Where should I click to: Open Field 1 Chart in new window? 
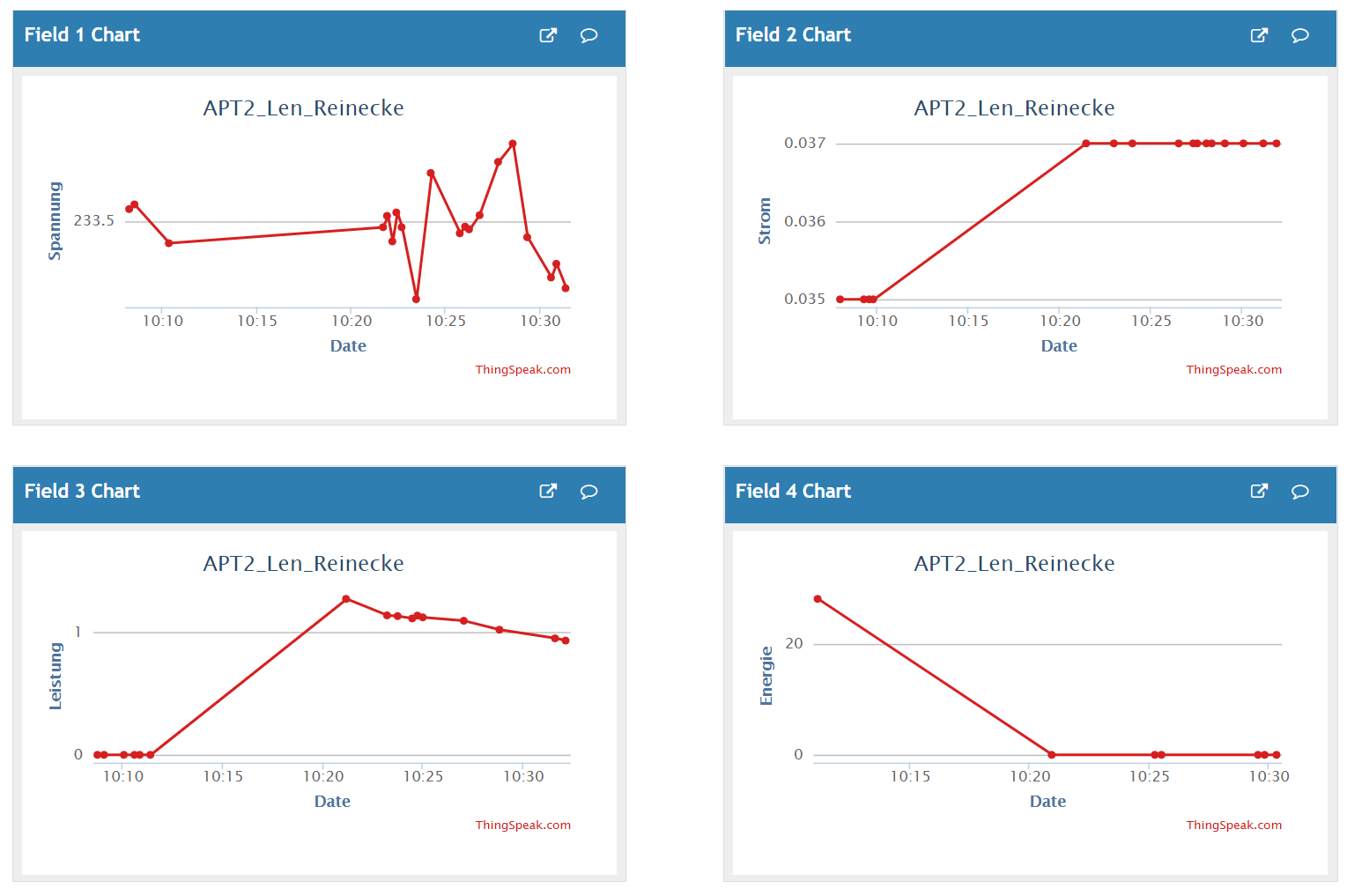(548, 35)
